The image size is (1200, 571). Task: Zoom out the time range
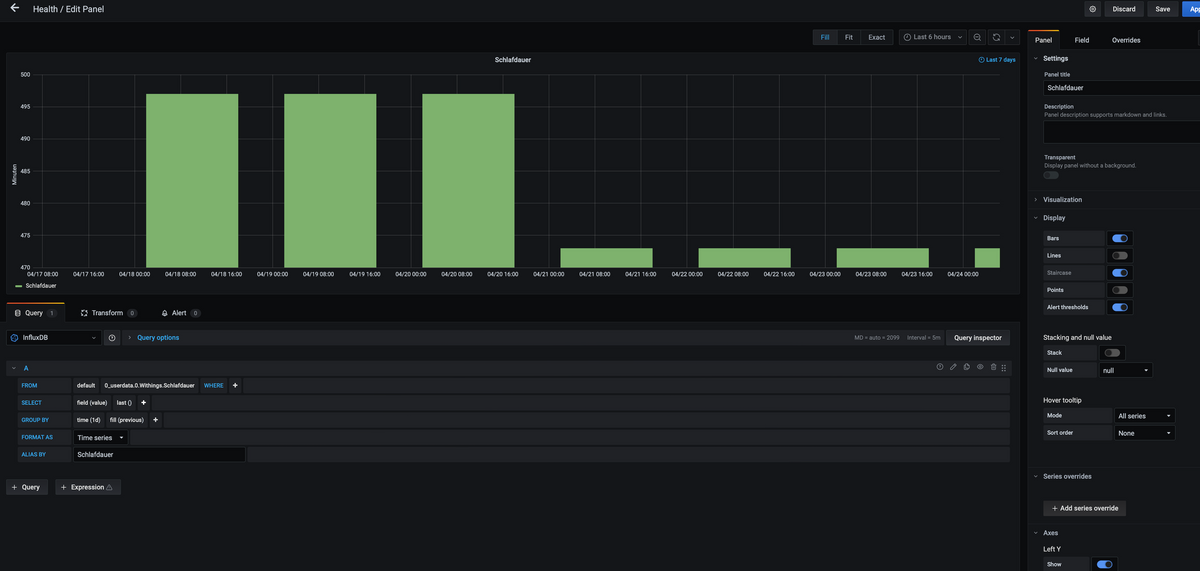tap(977, 37)
